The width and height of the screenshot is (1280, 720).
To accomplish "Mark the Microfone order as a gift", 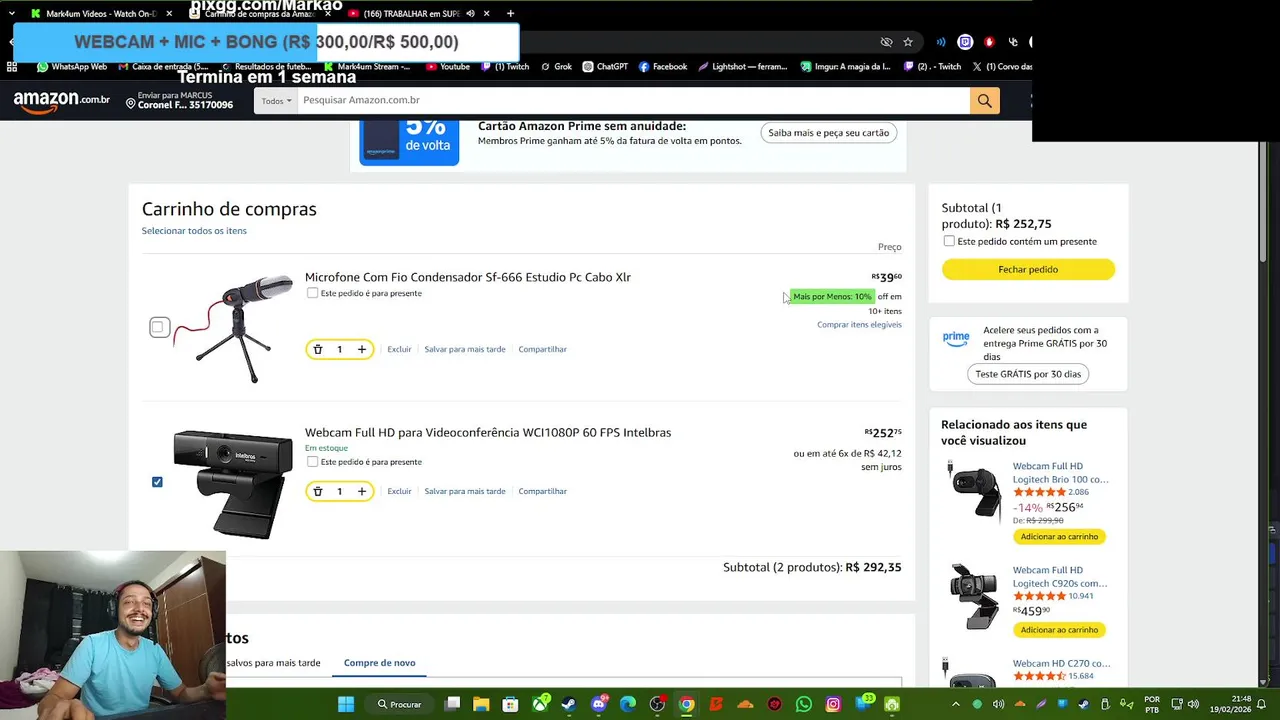I will coord(313,293).
